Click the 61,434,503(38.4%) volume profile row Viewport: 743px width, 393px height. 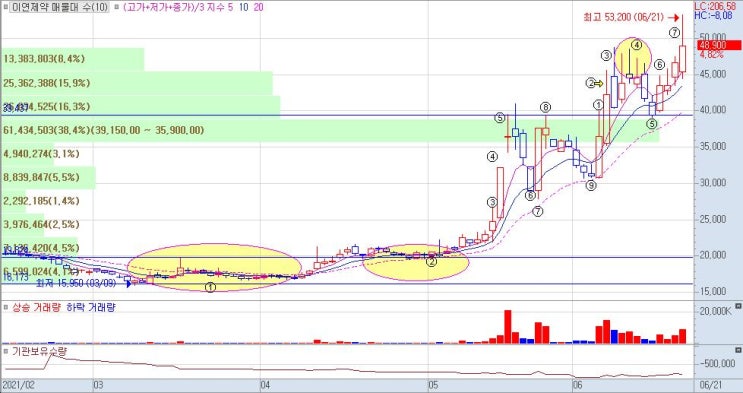click(330, 130)
